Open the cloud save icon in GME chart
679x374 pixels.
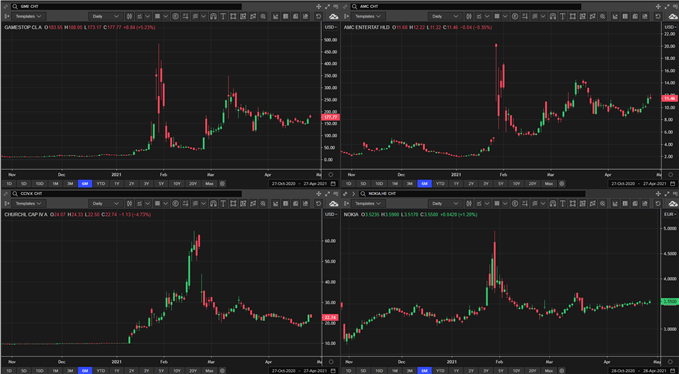[x=333, y=16]
